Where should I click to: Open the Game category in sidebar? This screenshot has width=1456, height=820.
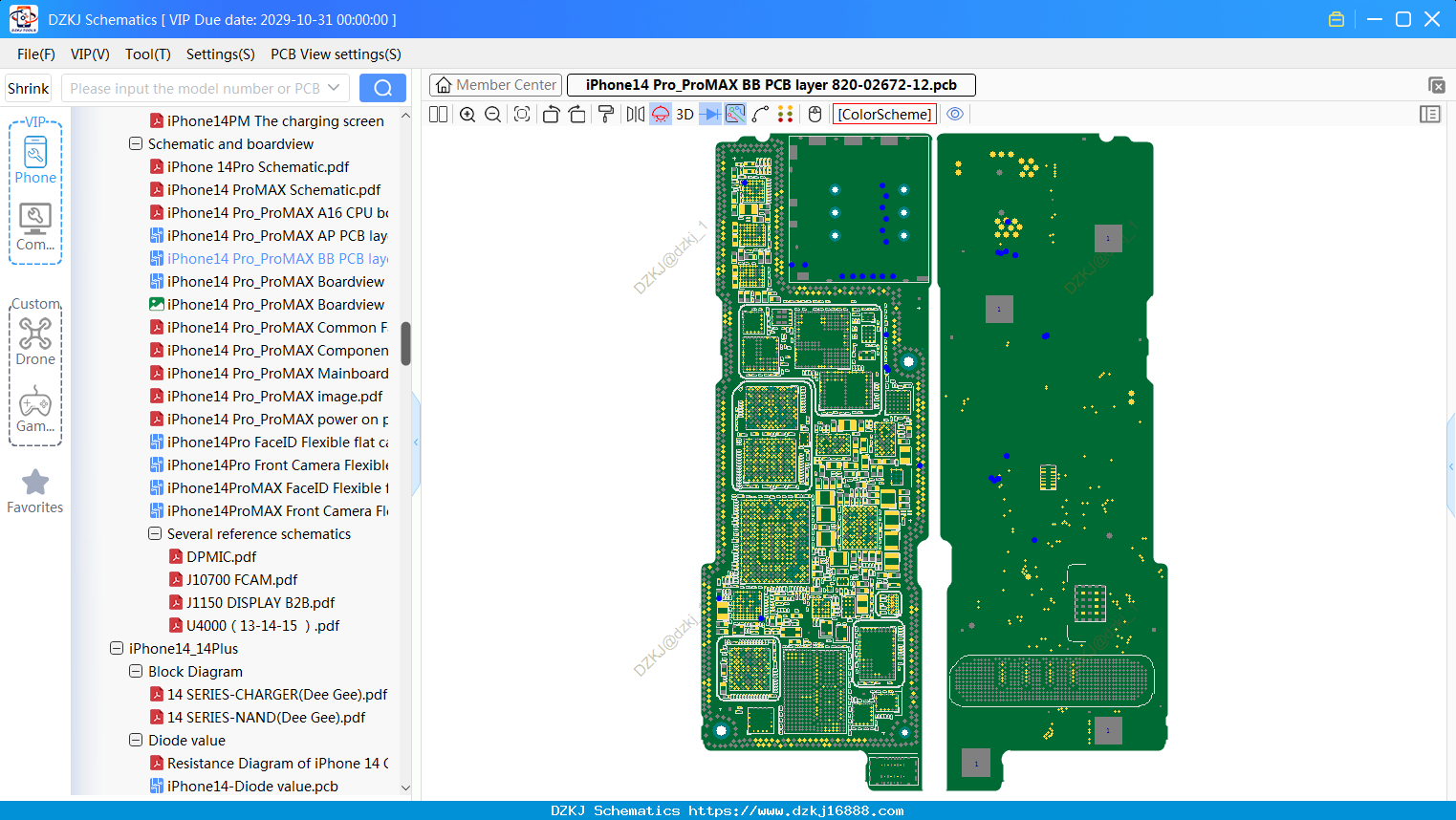pyautogui.click(x=35, y=409)
